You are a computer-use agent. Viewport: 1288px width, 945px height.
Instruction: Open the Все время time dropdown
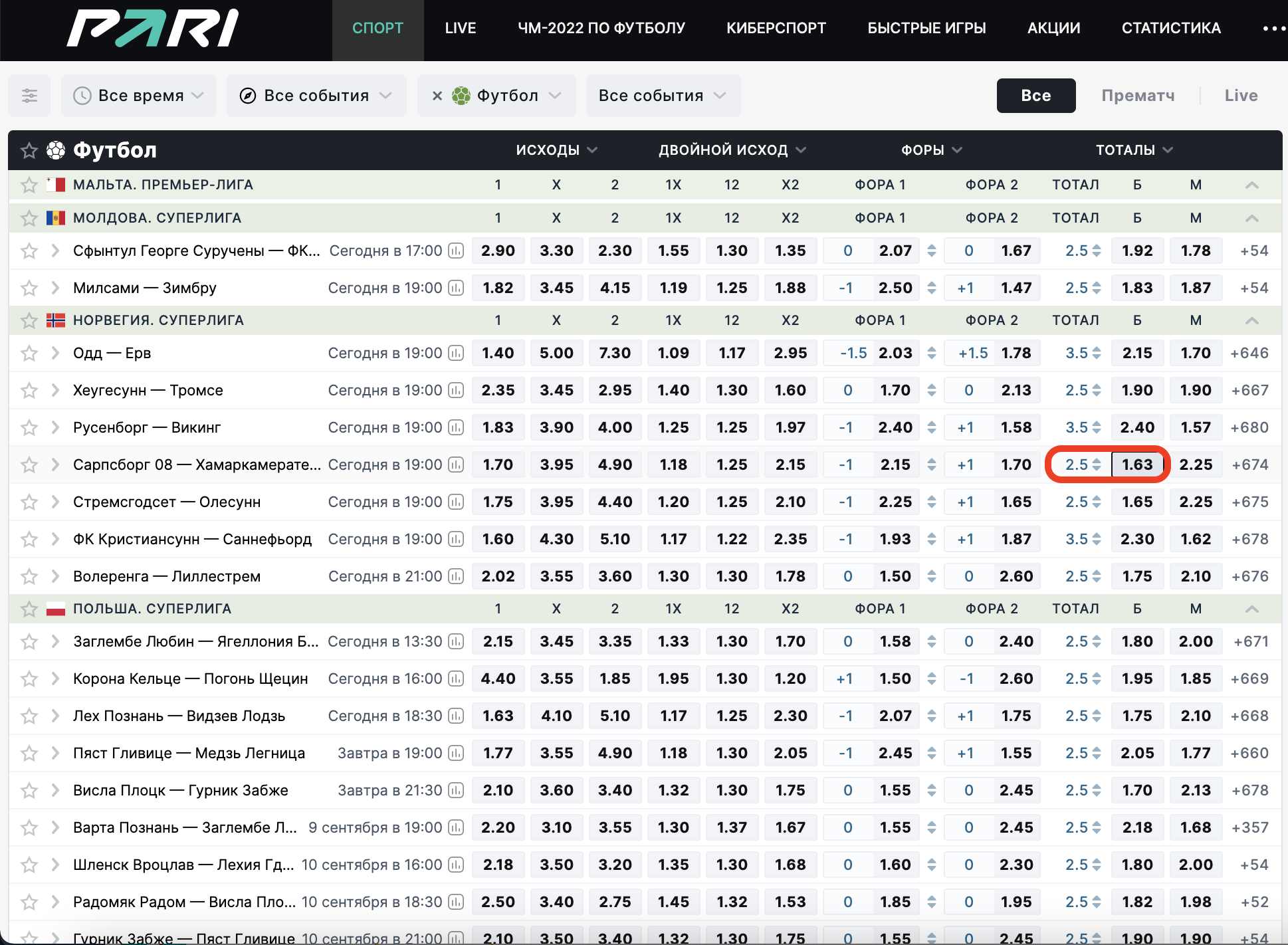click(138, 96)
